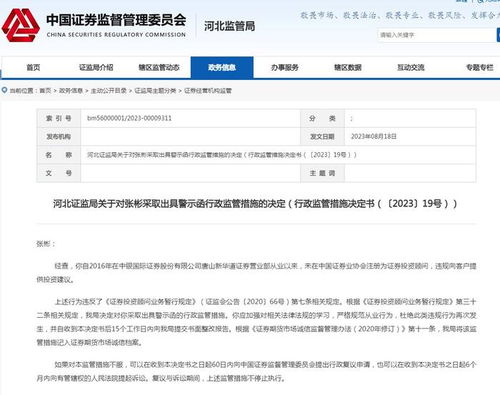This screenshot has height=395, width=500.
Task: Click the 主题词 label cell
Action: click(322, 173)
